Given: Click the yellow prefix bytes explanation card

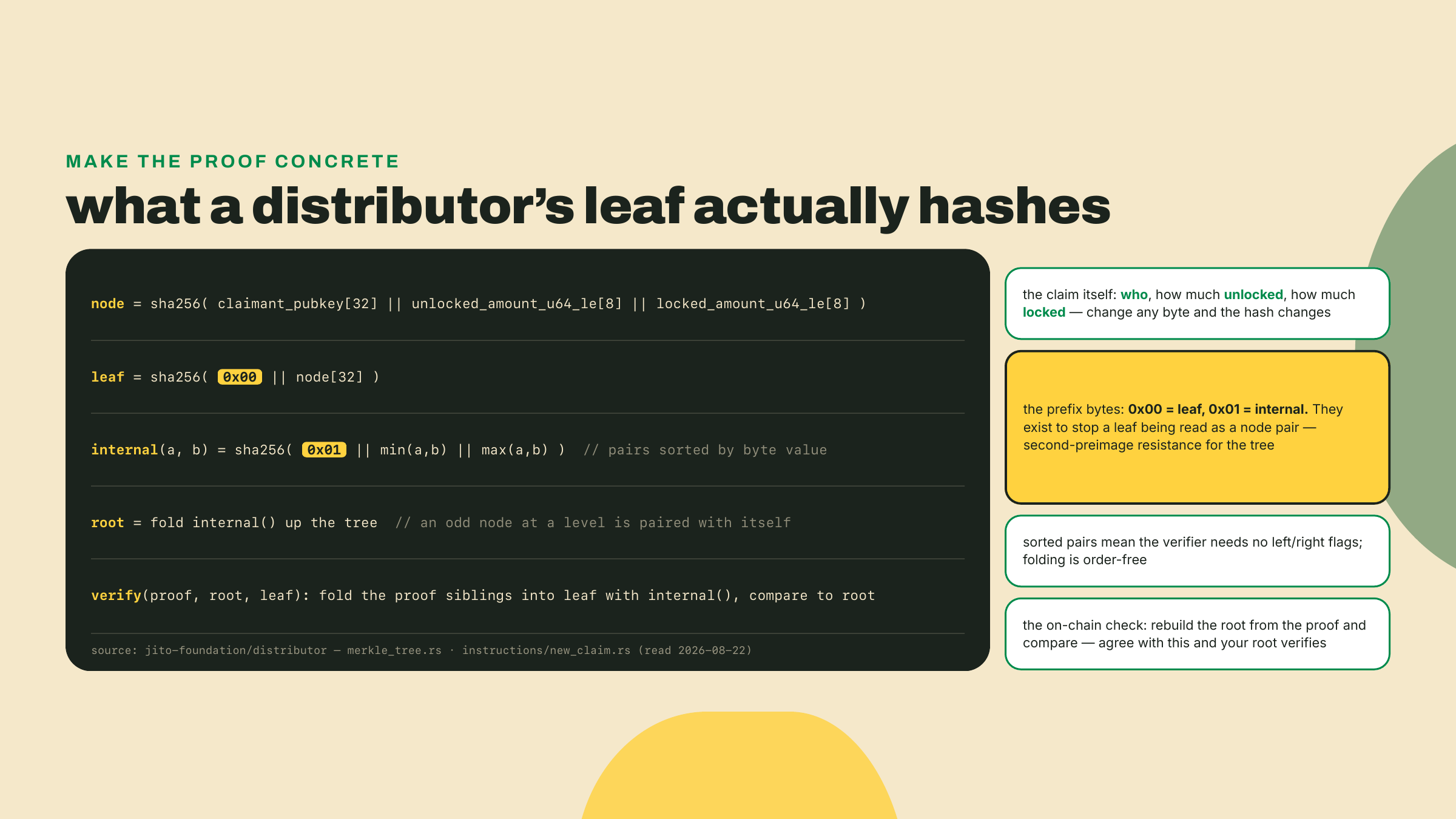Looking at the screenshot, I should (x=1197, y=427).
